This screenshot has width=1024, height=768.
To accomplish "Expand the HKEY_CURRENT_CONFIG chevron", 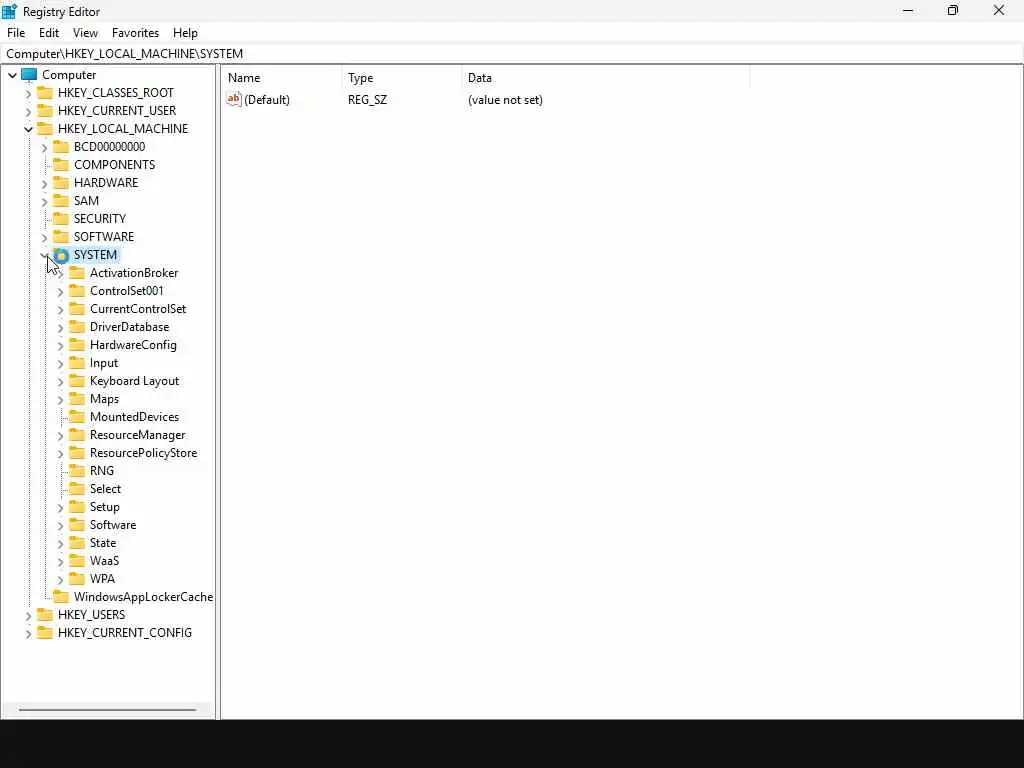I will coord(28,633).
